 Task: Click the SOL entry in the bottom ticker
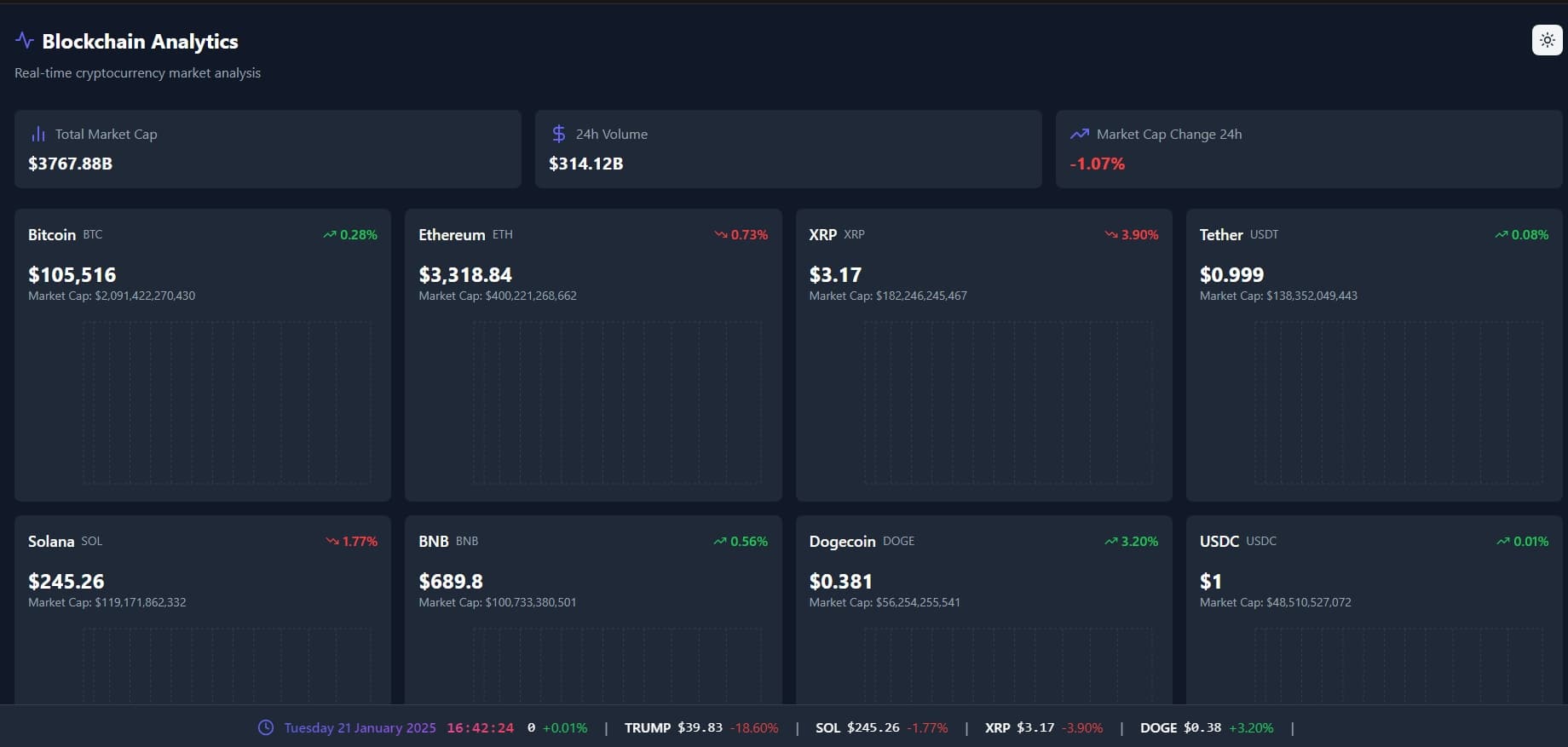(881, 727)
